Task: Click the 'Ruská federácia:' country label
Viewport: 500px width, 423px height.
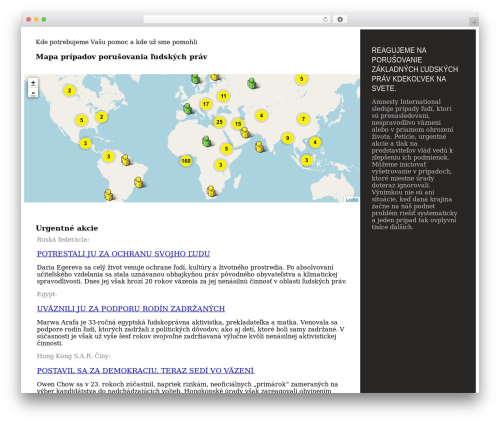Action: 63,240
